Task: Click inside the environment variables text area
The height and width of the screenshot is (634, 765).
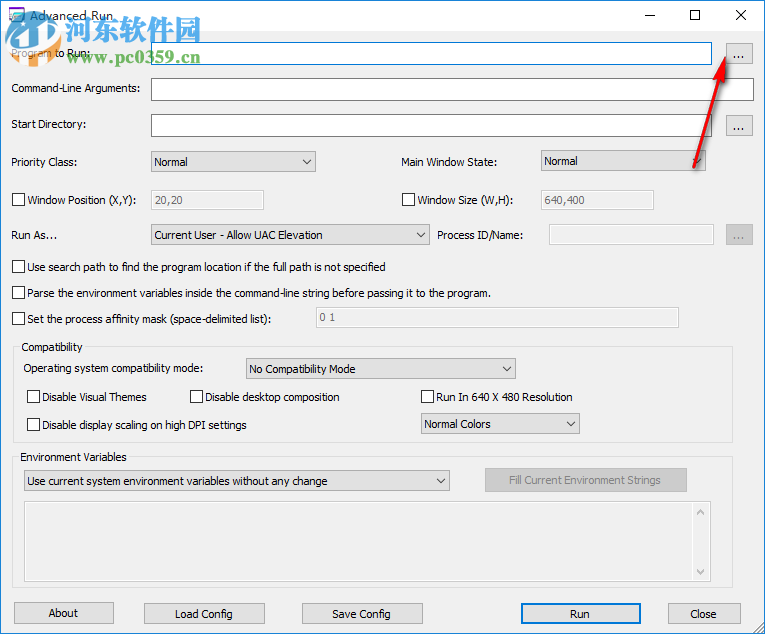Action: pos(359,541)
